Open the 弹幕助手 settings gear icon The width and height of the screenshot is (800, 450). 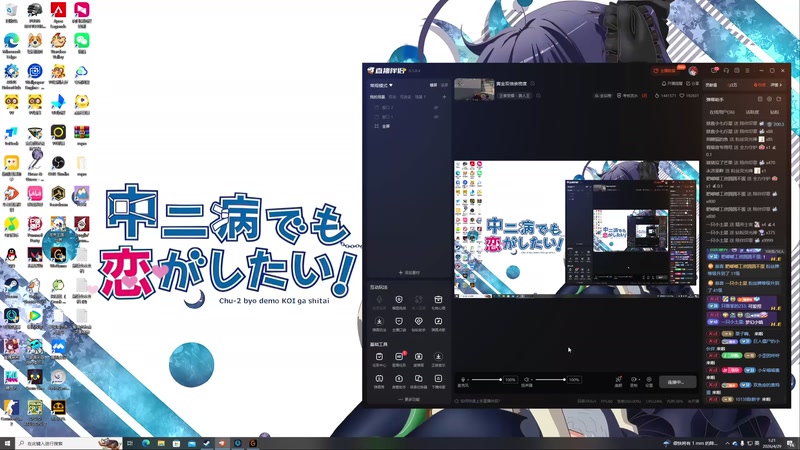[769, 99]
